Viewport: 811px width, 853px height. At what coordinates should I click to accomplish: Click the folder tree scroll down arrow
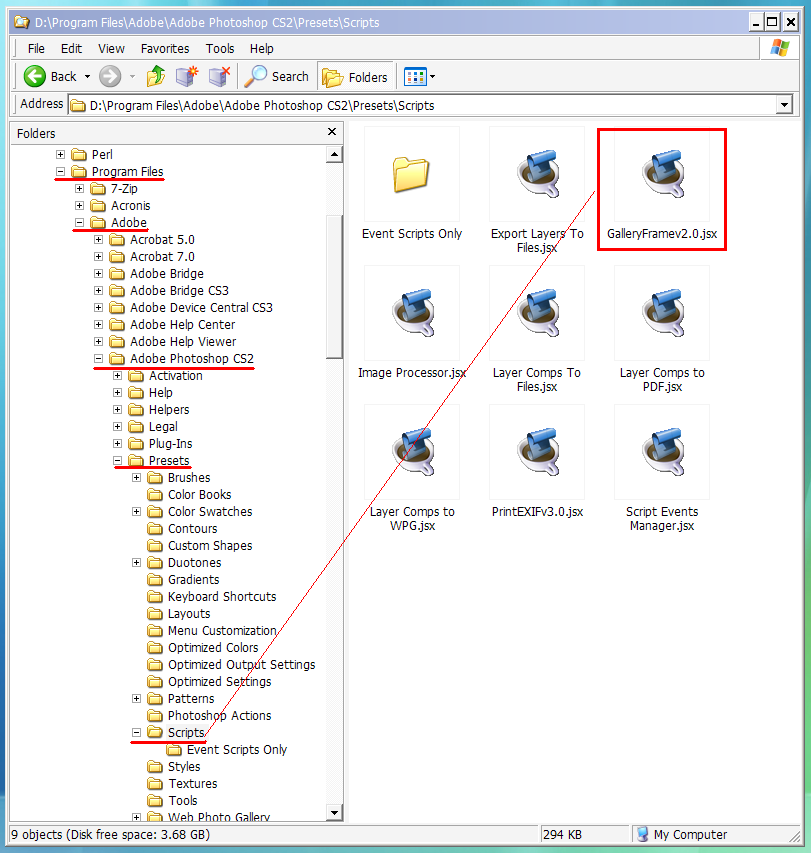334,813
